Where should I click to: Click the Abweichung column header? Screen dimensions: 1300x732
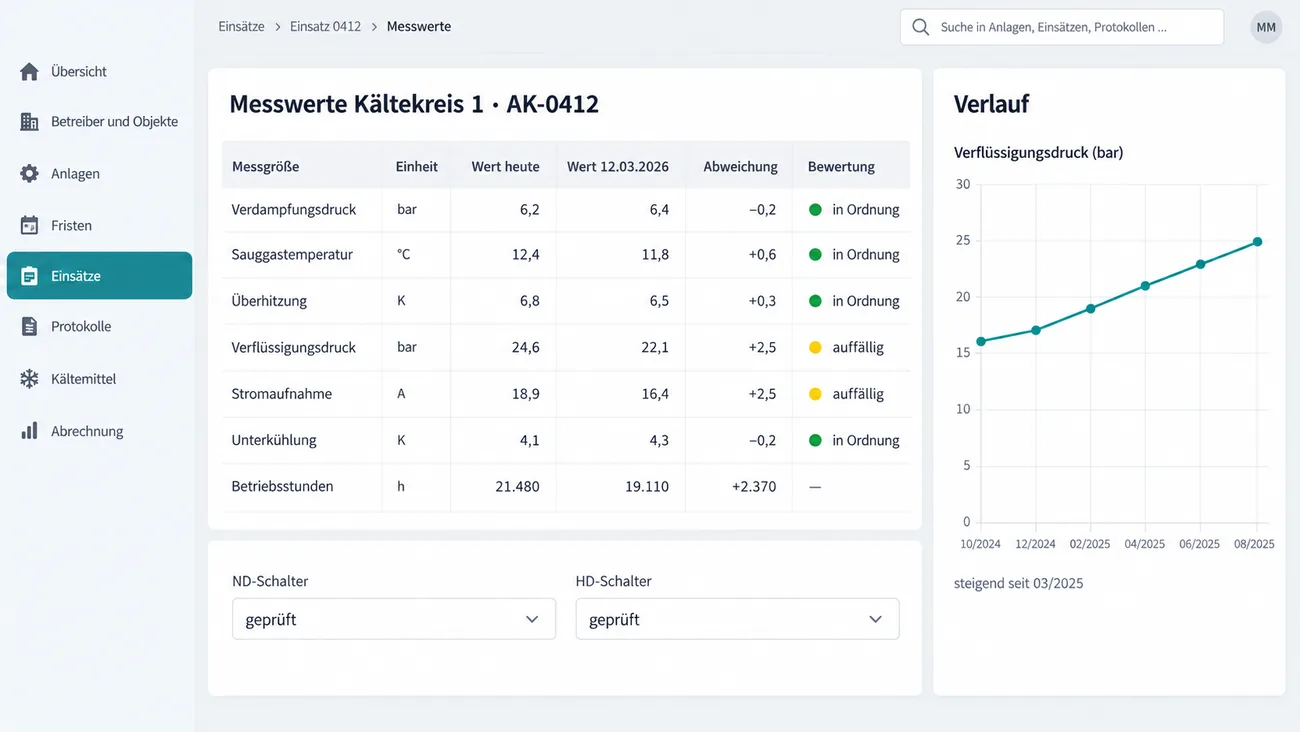click(x=740, y=167)
